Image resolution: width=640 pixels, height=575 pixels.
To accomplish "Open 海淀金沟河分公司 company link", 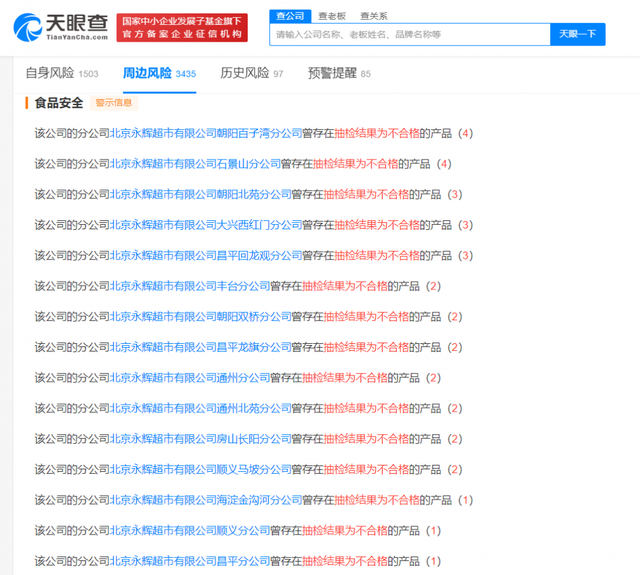I will tap(206, 500).
